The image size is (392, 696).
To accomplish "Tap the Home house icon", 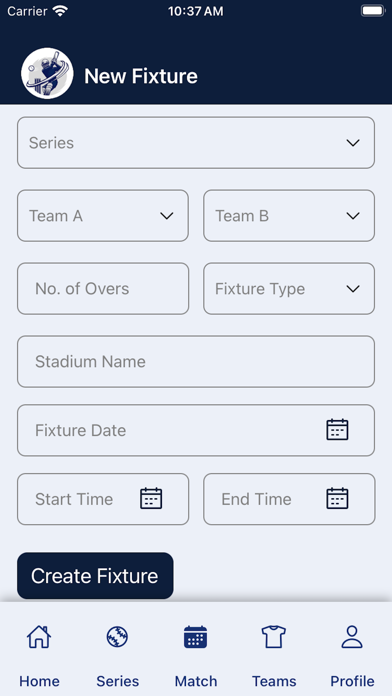I will coord(39,637).
